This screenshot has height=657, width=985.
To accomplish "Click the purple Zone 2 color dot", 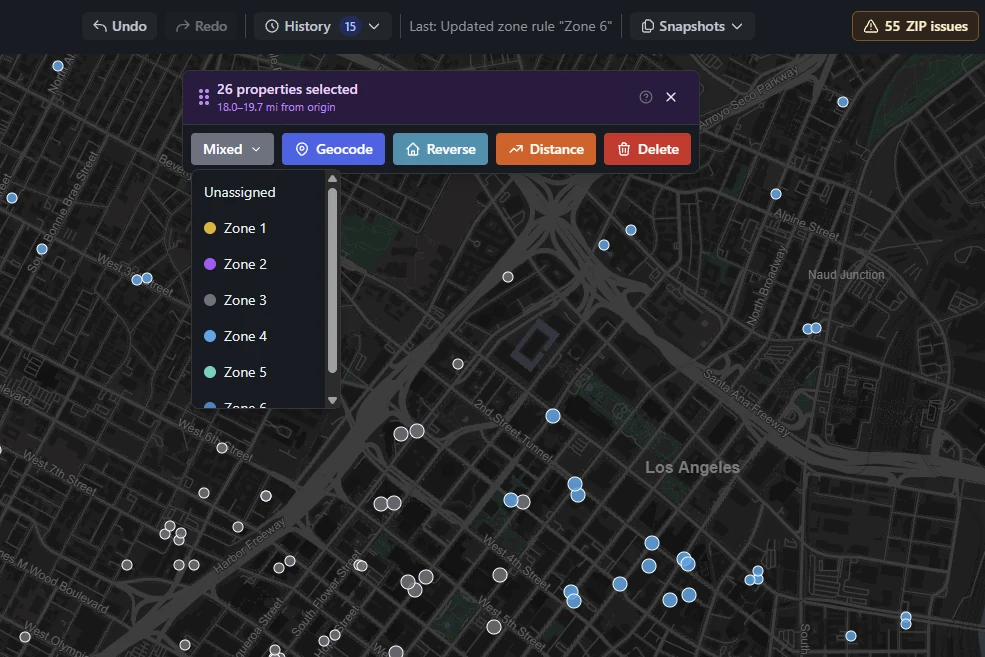I will point(210,264).
